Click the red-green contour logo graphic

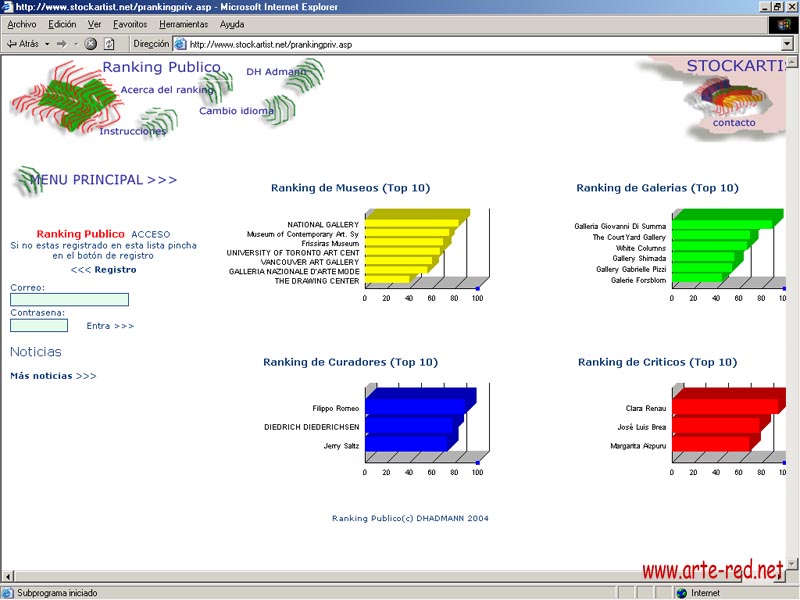click(53, 98)
